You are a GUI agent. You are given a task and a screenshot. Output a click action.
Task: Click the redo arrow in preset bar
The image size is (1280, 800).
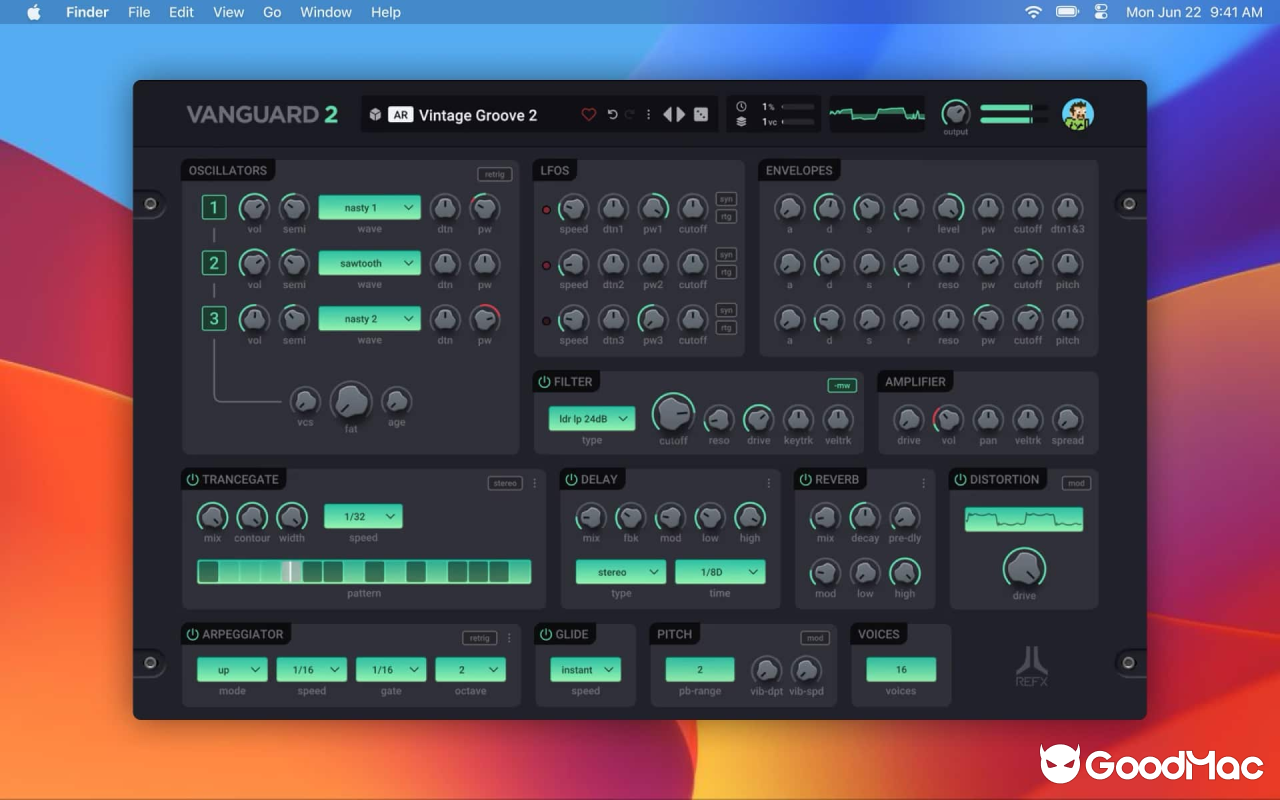click(x=630, y=115)
